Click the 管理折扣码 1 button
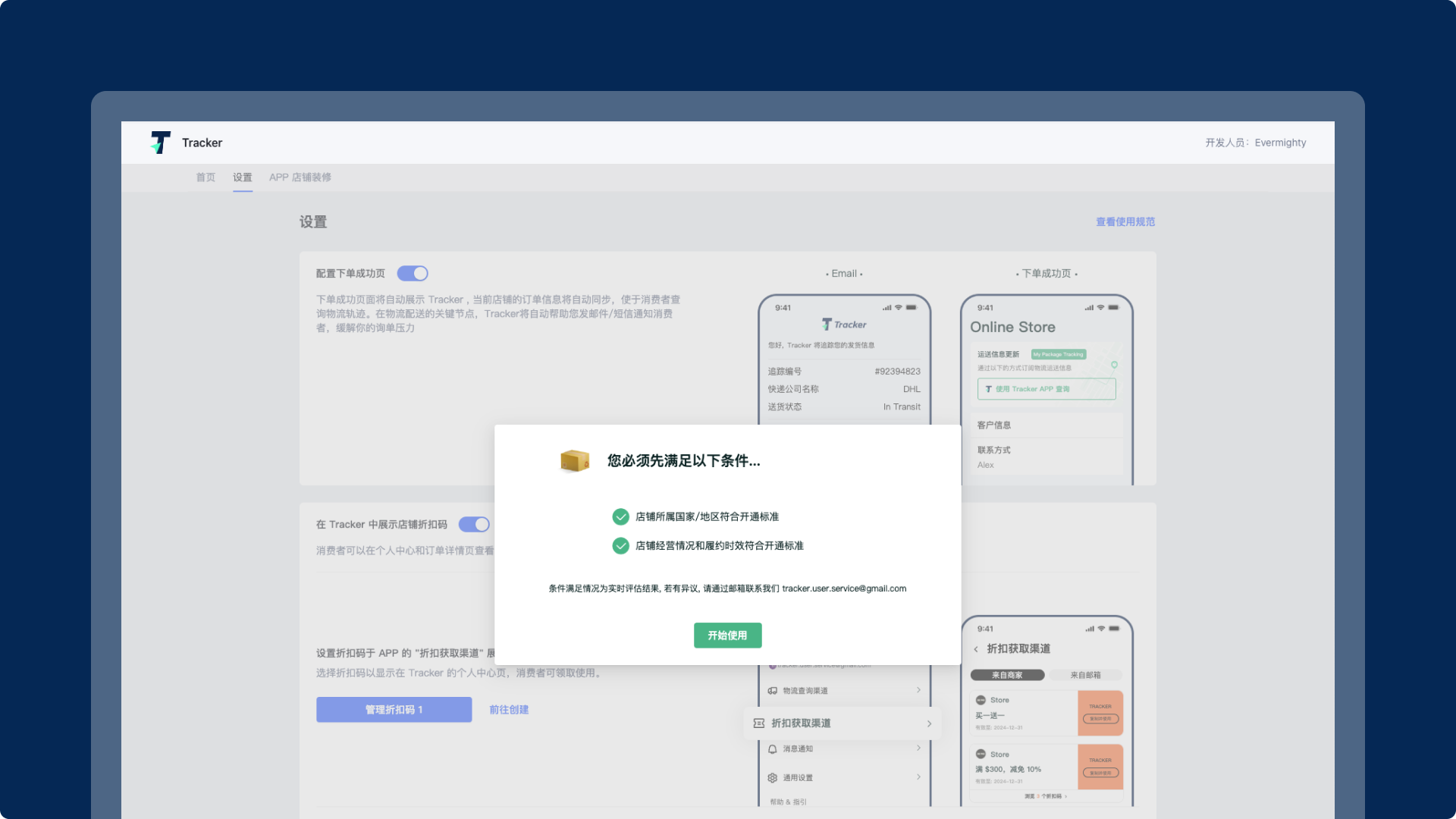 click(394, 710)
